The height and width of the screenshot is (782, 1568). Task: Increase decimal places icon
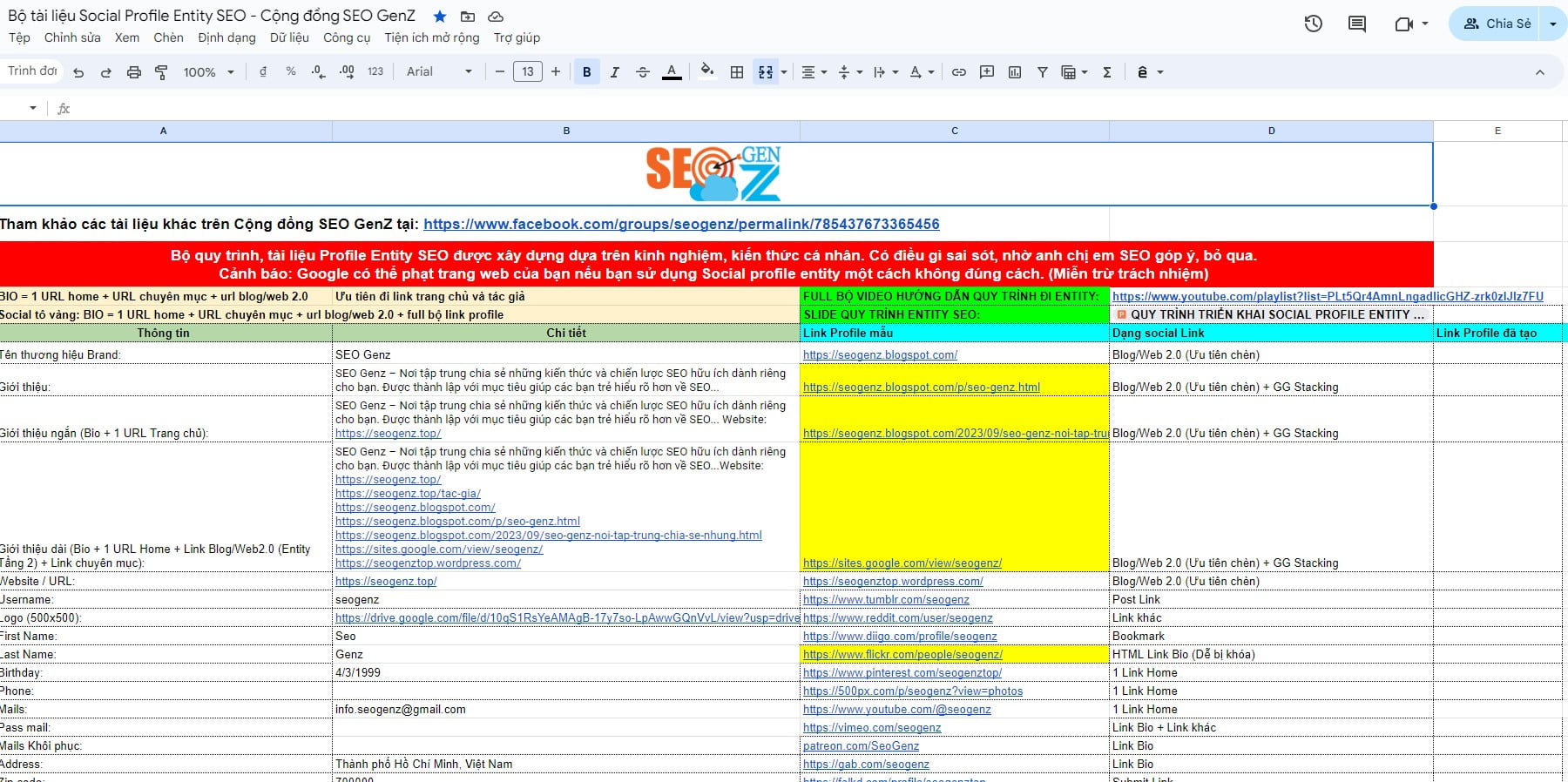coord(347,71)
